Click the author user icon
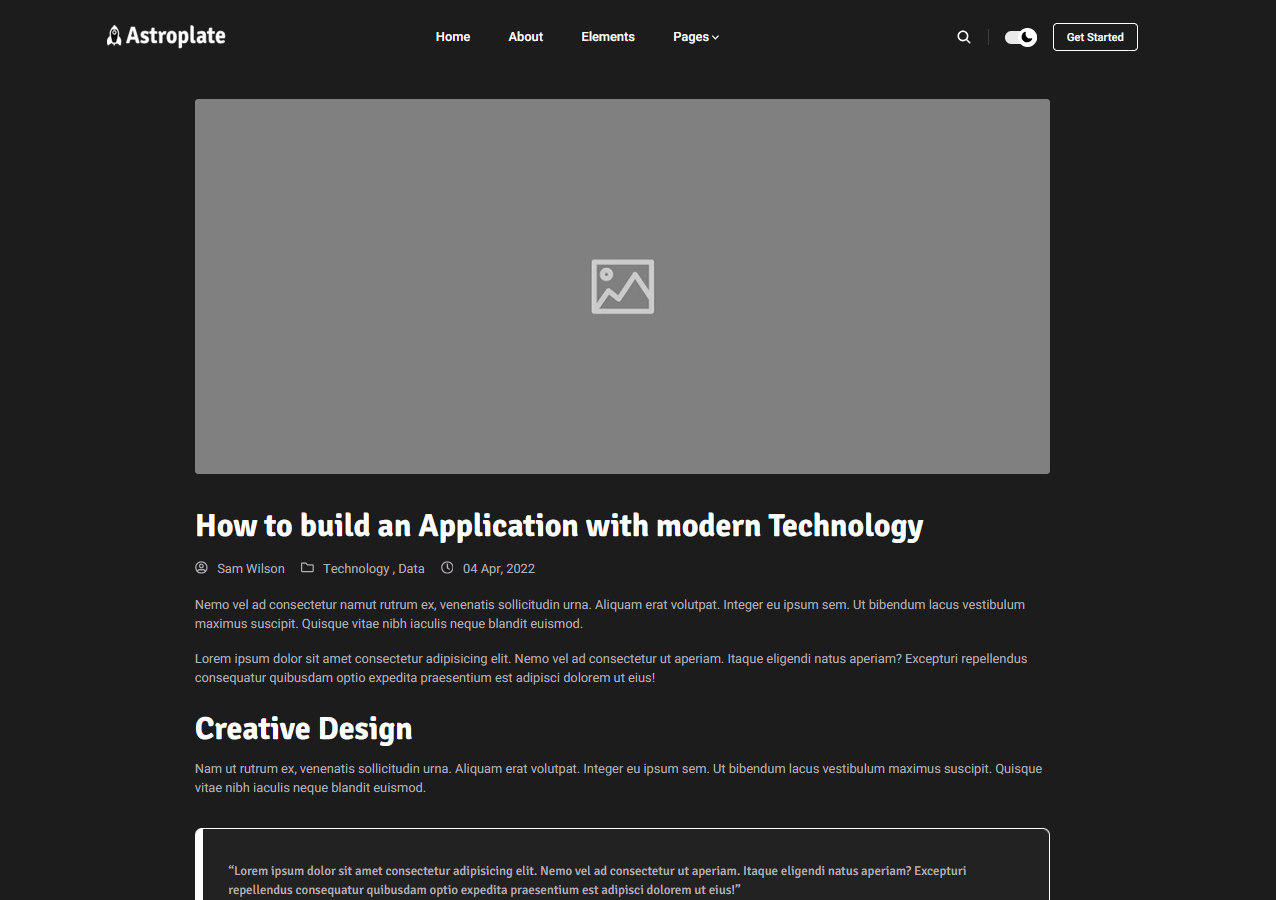 coord(201,568)
